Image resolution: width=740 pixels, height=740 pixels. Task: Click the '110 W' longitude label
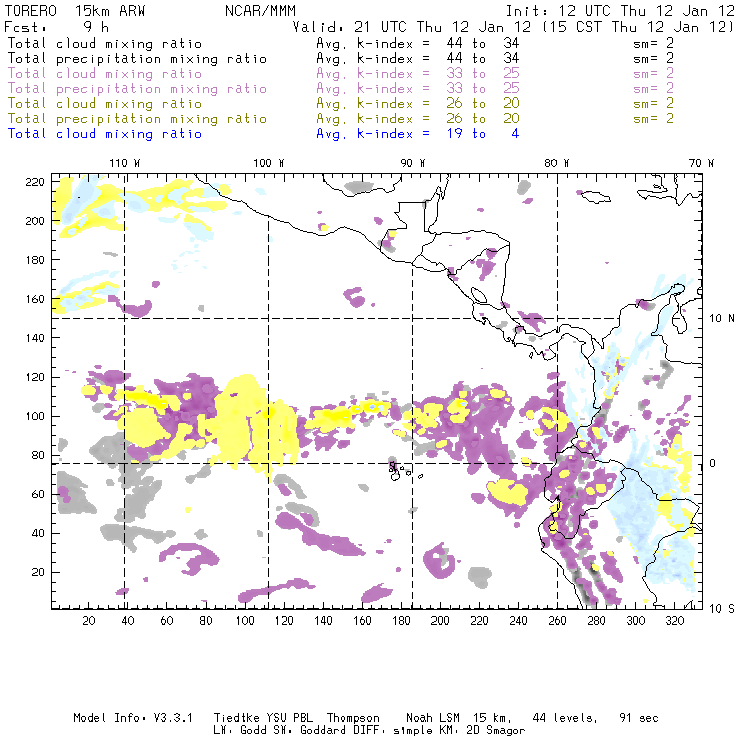click(125, 163)
